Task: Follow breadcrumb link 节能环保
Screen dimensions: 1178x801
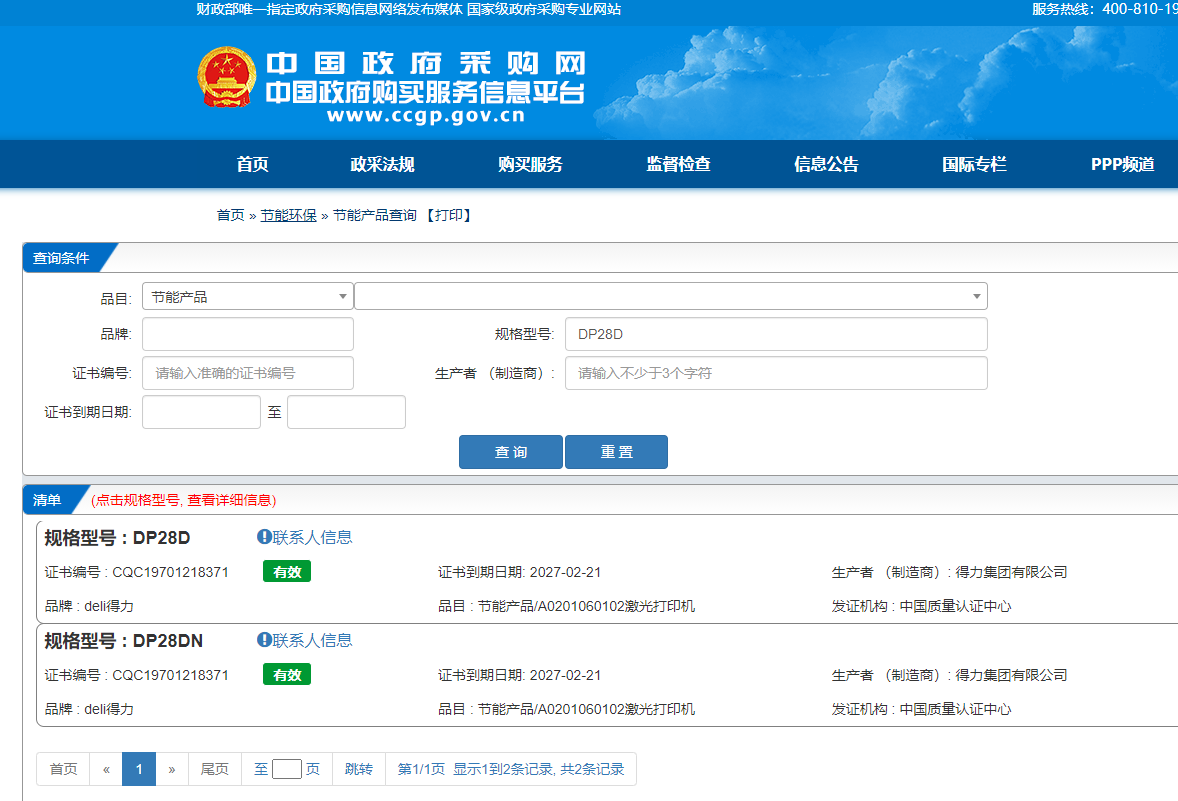Action: 288,216
